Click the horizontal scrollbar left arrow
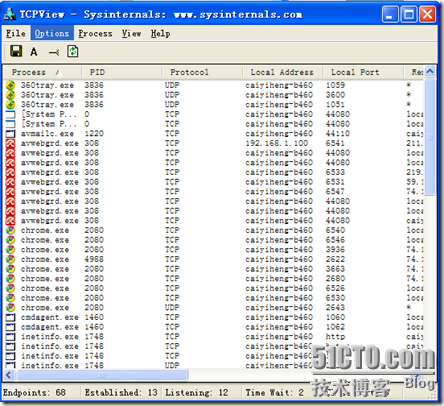The width and height of the screenshot is (444, 406). [9, 375]
